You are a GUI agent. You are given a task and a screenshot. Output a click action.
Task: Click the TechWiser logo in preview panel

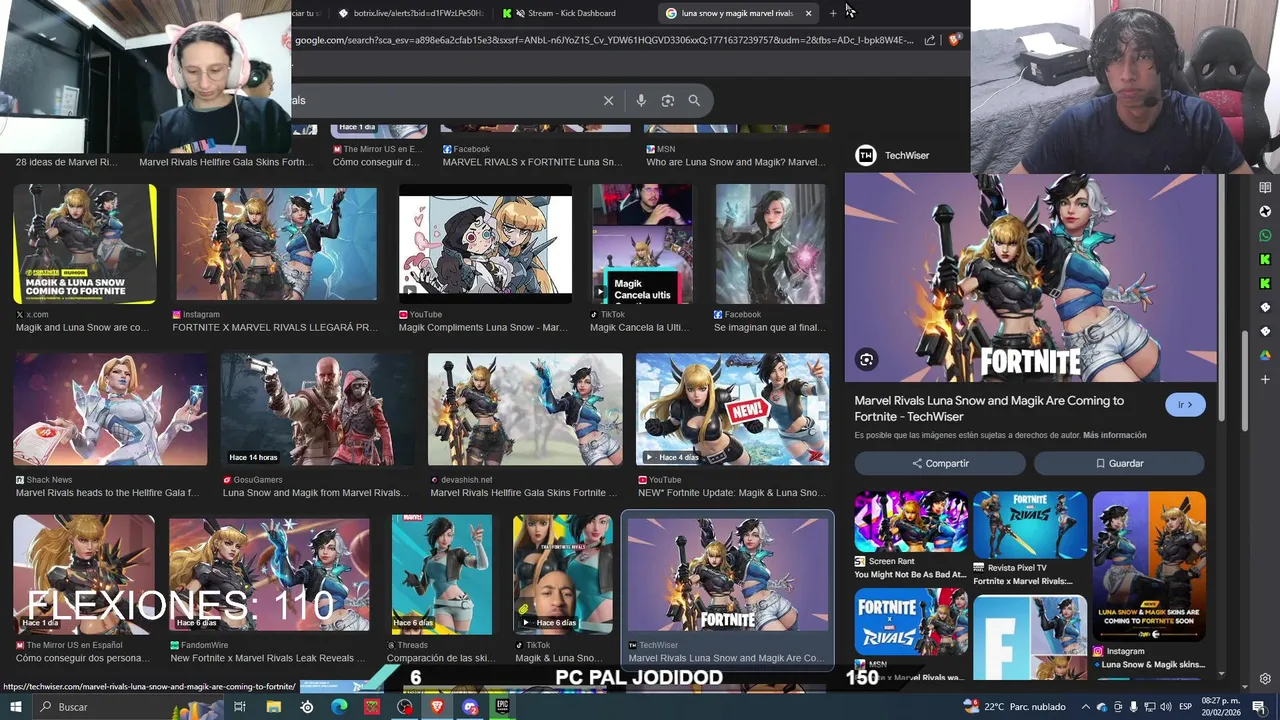click(866, 155)
